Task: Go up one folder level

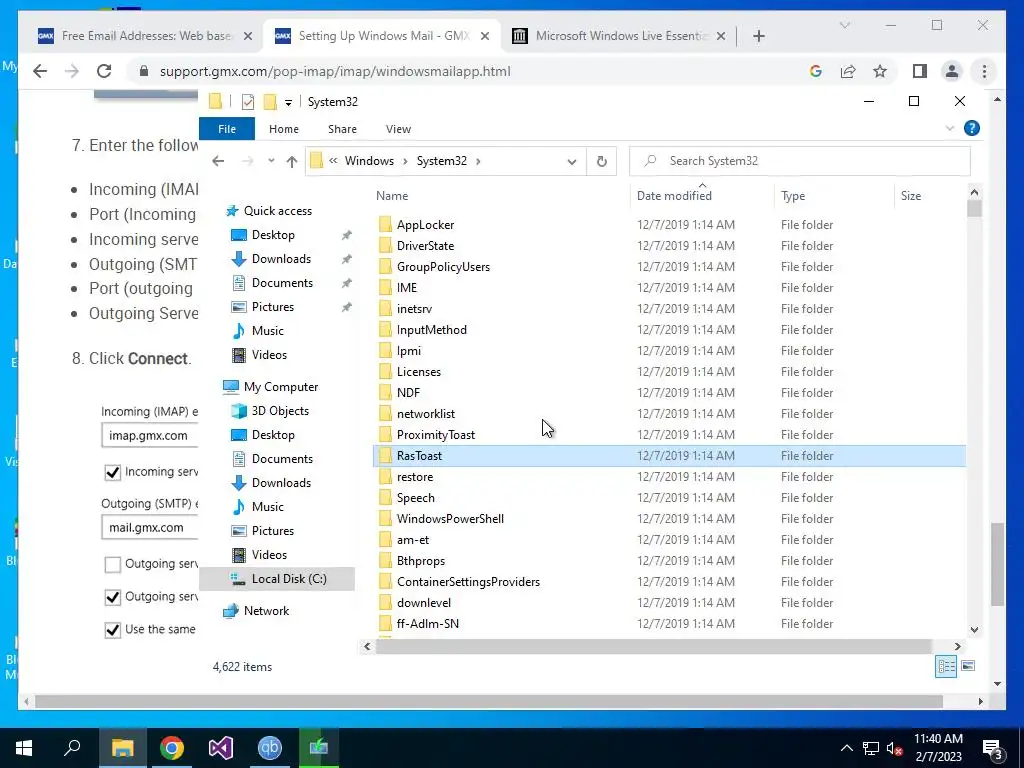Action: pos(291,161)
